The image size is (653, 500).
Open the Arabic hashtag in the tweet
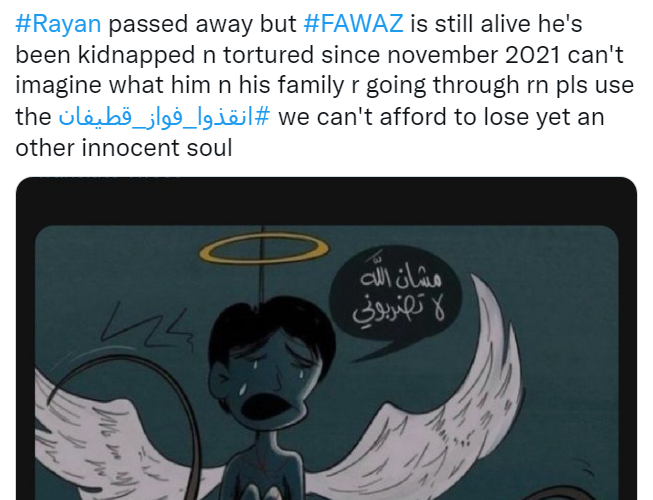[x=164, y=117]
